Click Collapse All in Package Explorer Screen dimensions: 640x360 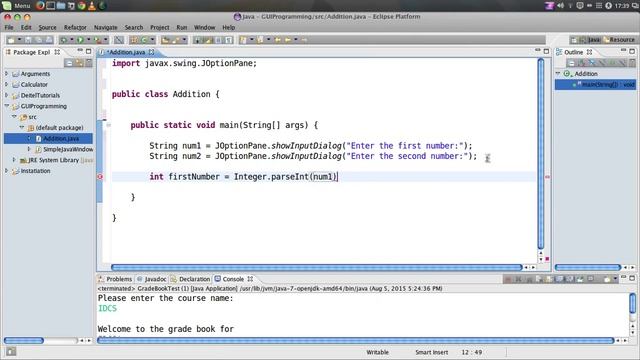click(69, 63)
